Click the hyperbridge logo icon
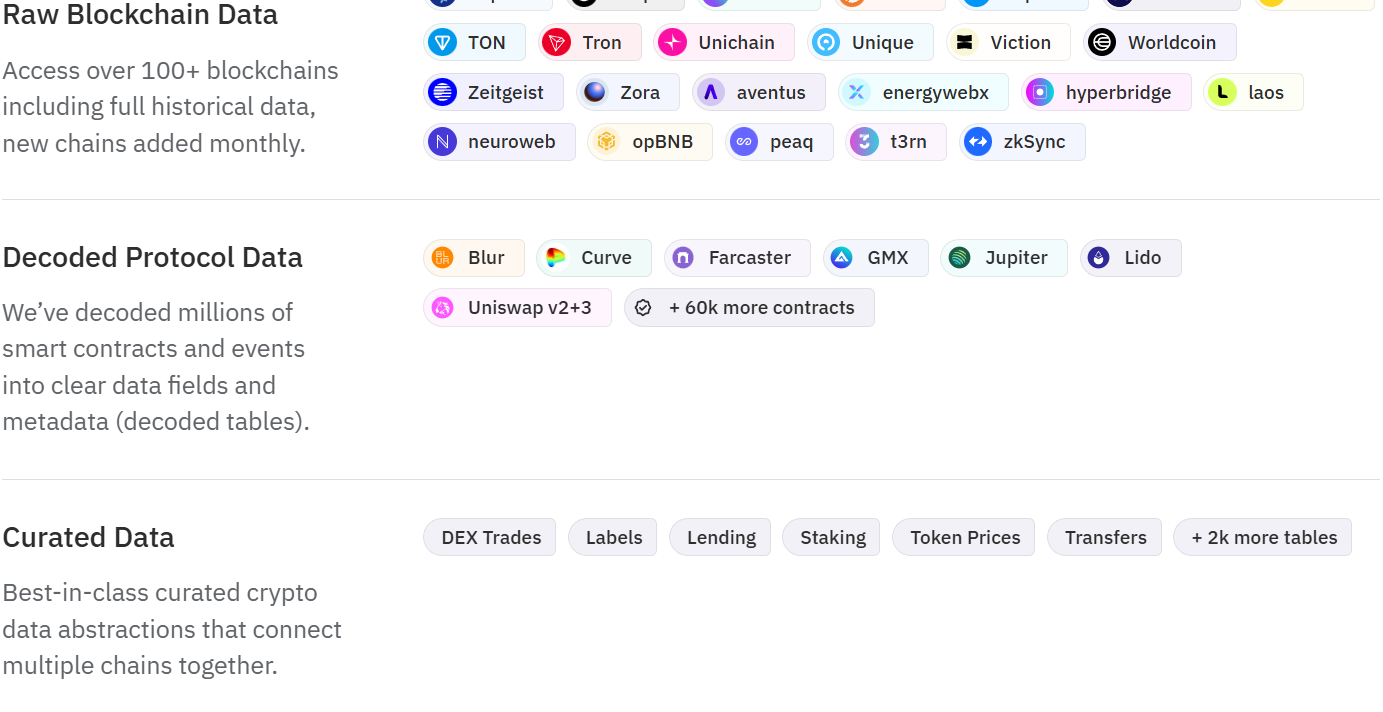 1040,92
